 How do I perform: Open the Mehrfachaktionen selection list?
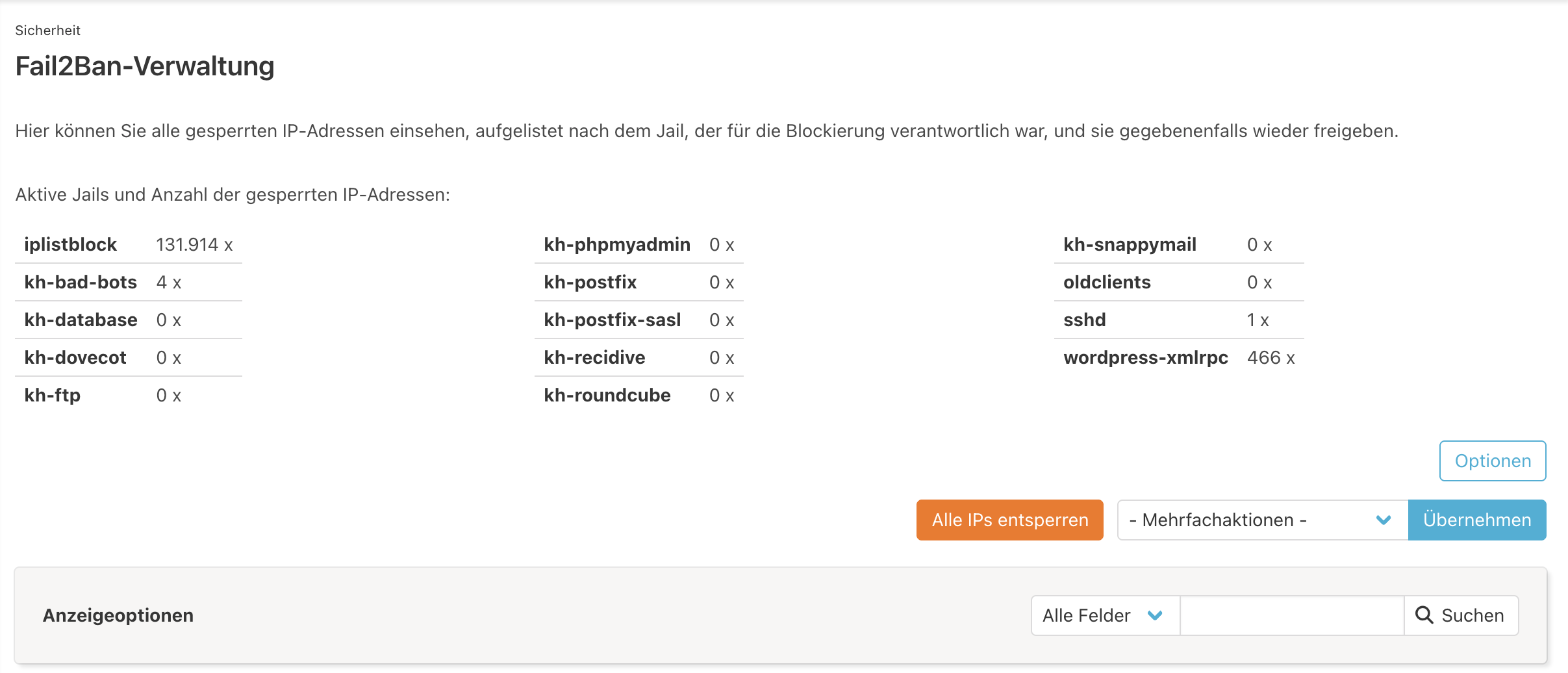[x=1260, y=520]
